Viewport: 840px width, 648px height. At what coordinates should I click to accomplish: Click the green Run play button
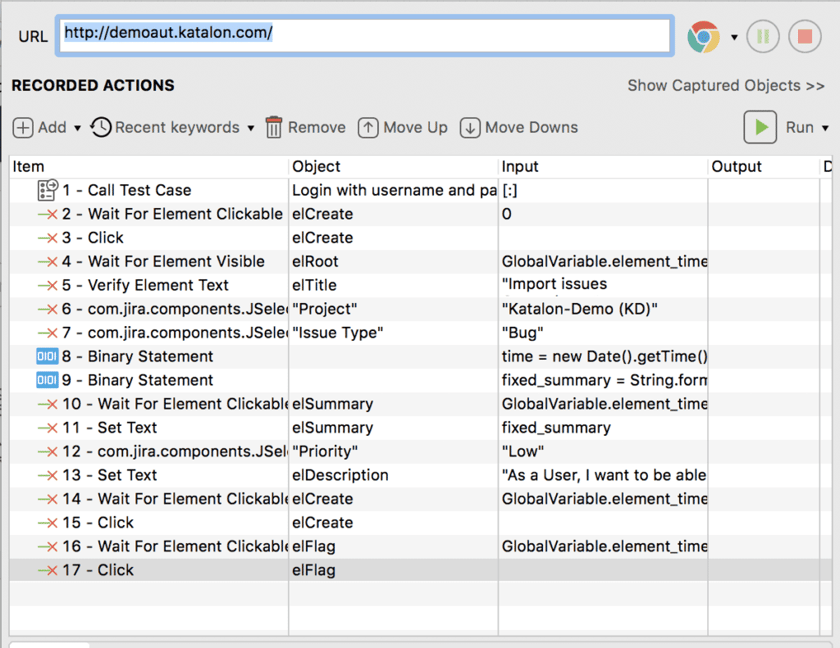pos(760,127)
